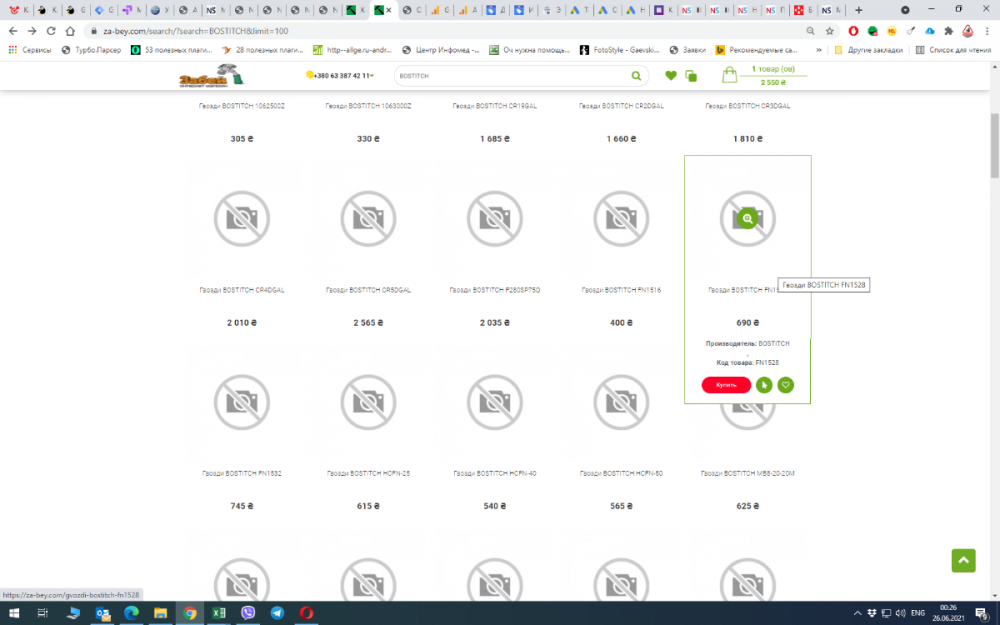Click the BOSTITCH search input field
Viewport: 1000px width, 625px height.
point(511,76)
